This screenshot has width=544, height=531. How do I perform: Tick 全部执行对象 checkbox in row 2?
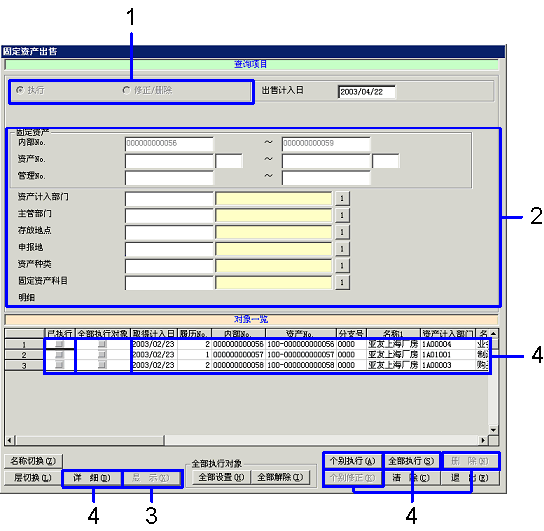pos(102,355)
